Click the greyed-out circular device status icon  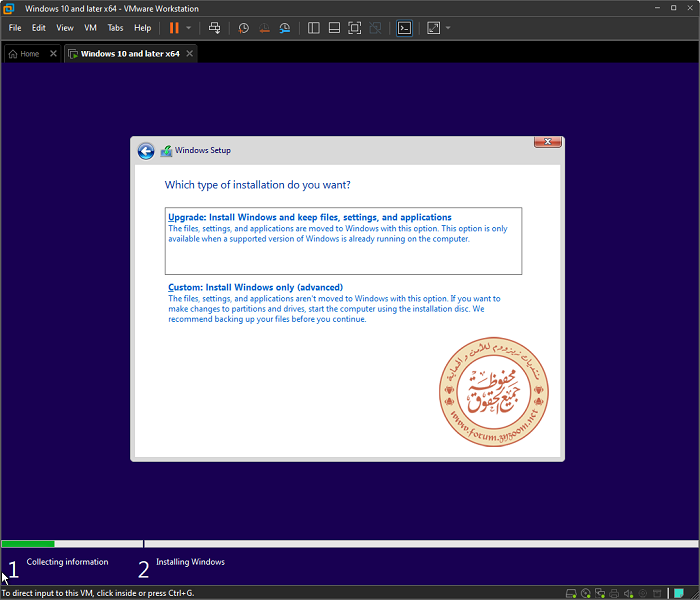click(643, 593)
